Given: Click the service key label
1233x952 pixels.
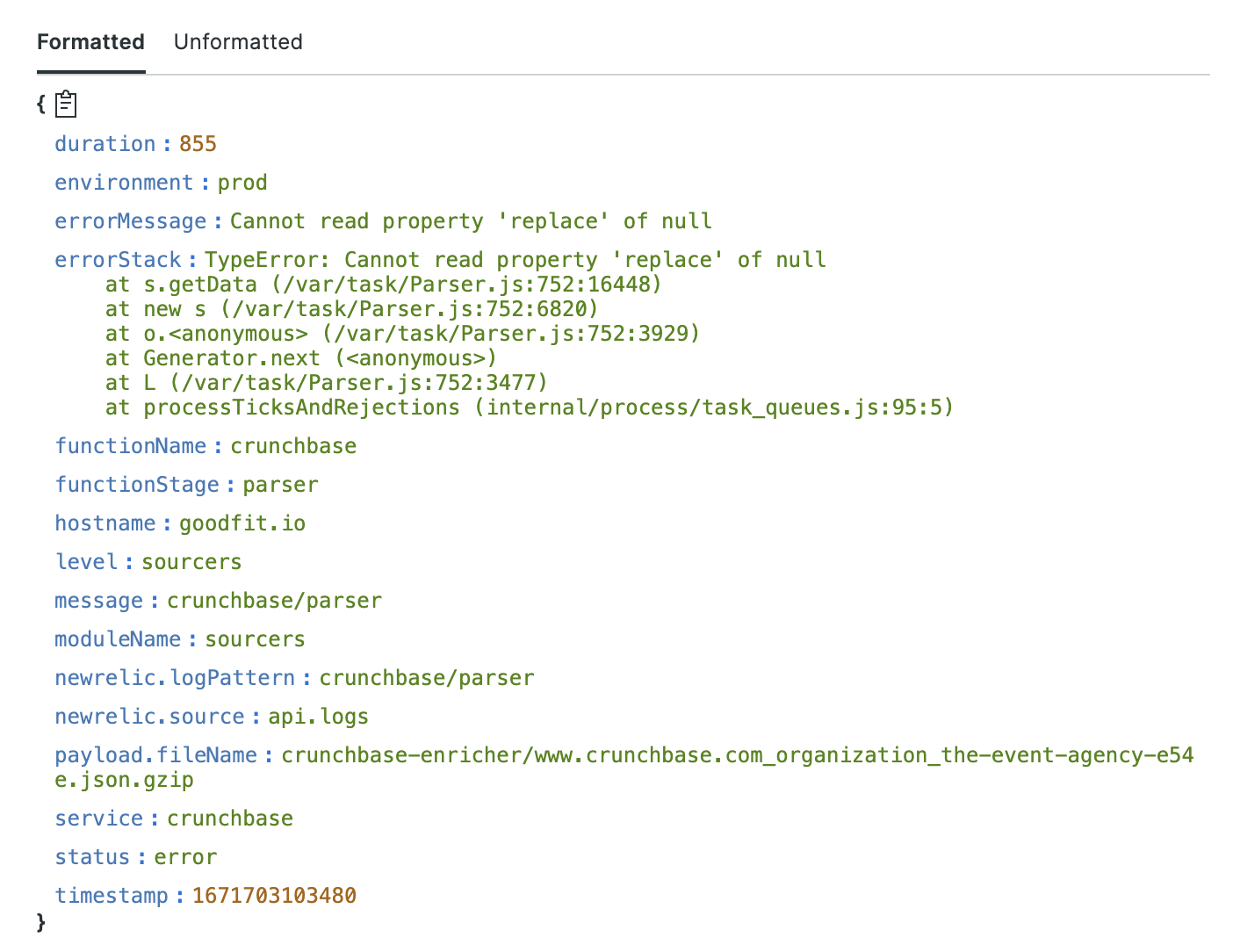Looking at the screenshot, I should pos(98,819).
